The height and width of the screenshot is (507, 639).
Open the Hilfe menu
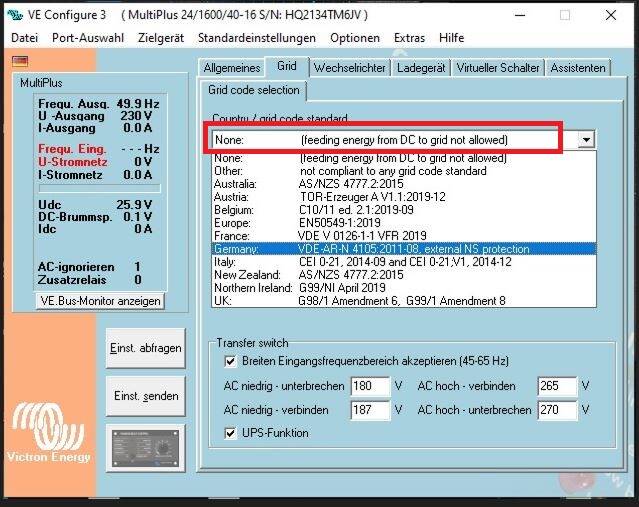tap(452, 38)
